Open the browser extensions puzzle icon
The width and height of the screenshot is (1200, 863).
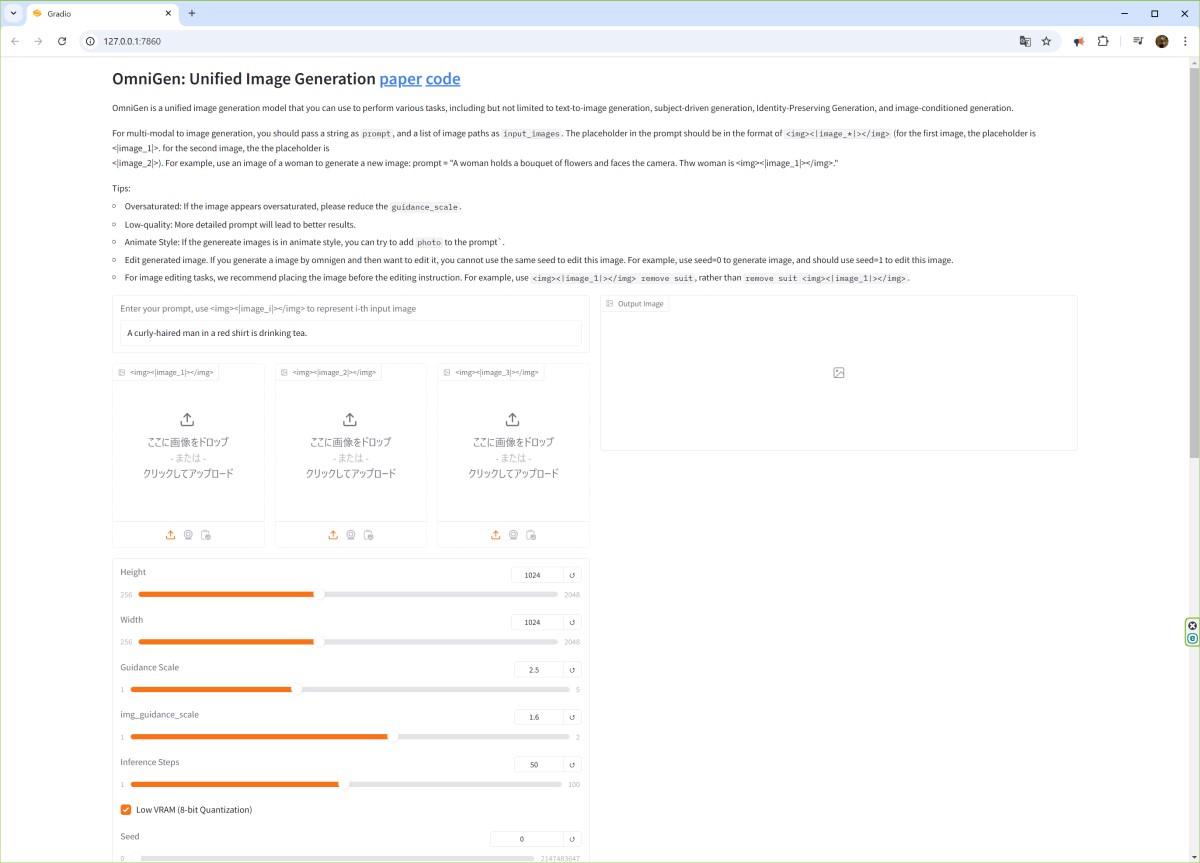[x=1103, y=41]
